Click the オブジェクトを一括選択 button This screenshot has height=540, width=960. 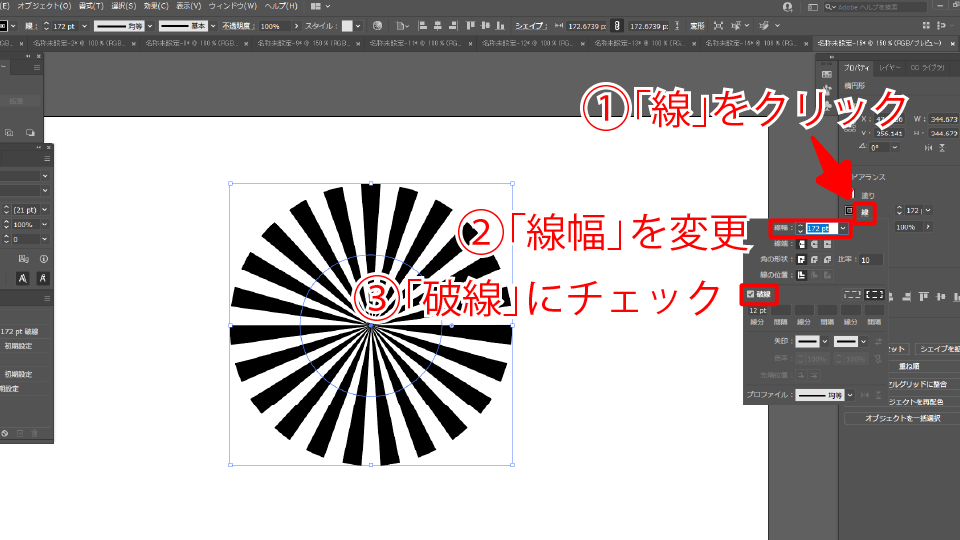click(x=902, y=418)
